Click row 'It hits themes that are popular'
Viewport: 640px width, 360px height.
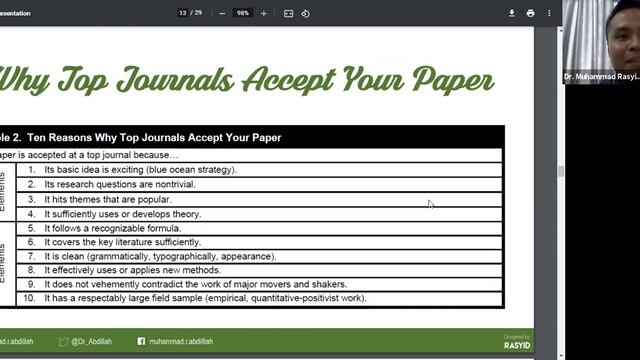[x=259, y=200]
